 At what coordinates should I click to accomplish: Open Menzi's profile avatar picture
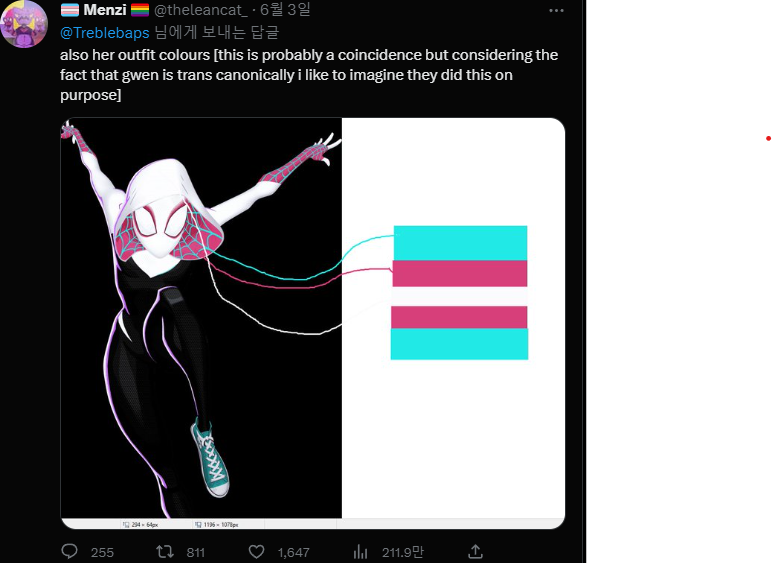(x=24, y=24)
